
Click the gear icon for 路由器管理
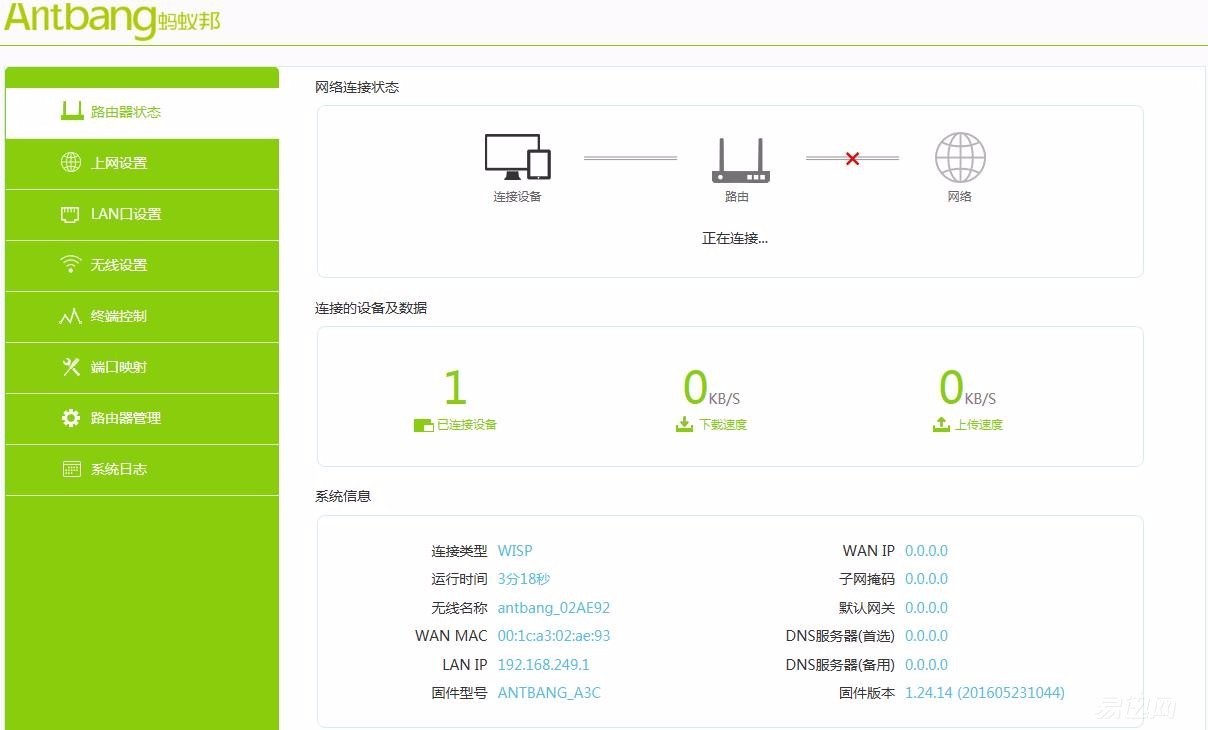[x=71, y=418]
